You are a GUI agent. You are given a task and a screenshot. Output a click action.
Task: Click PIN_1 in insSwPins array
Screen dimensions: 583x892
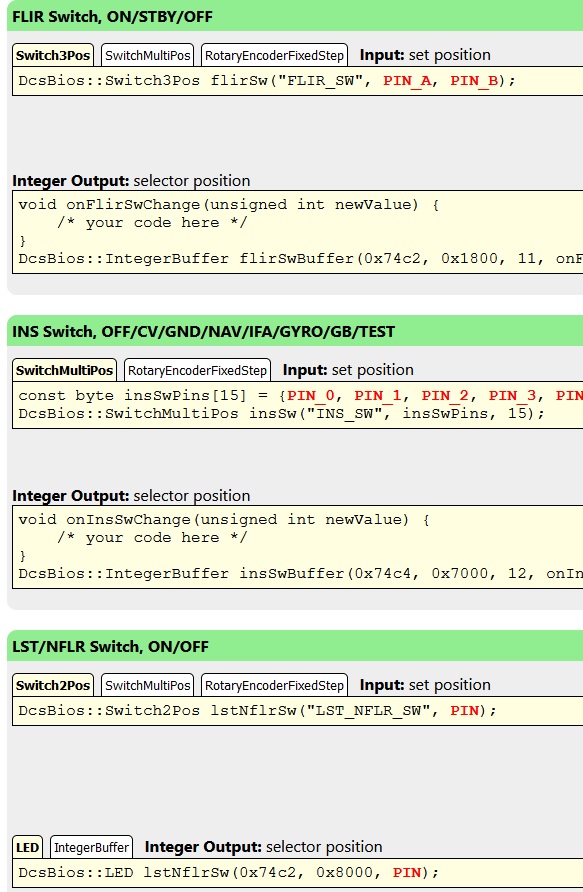378,395
